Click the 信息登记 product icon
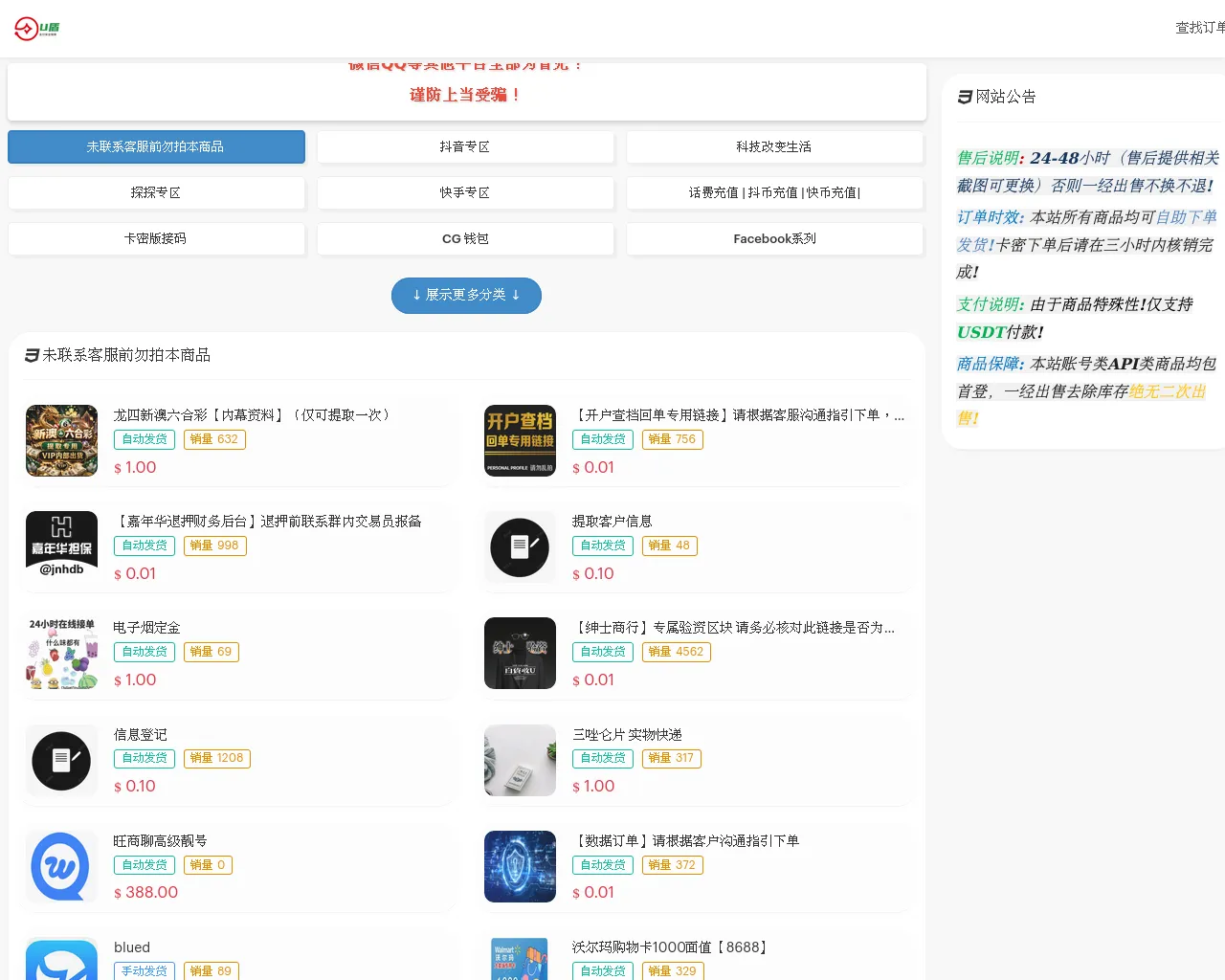The height and width of the screenshot is (980, 1225). [x=61, y=760]
